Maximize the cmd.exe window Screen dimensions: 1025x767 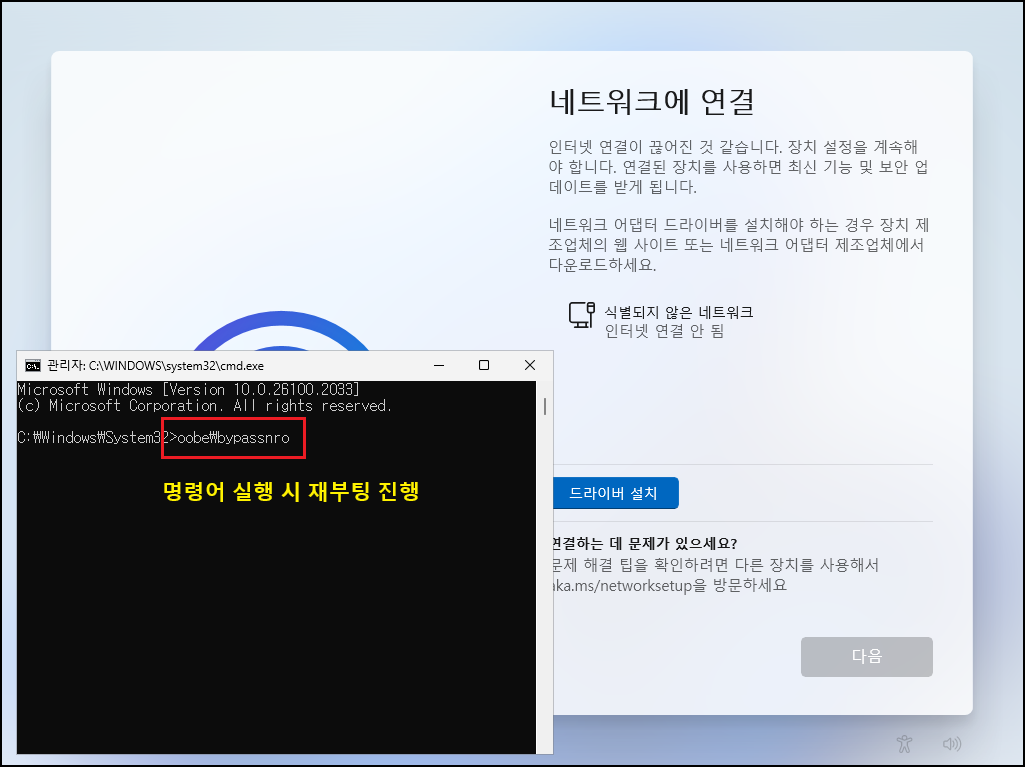(x=484, y=366)
